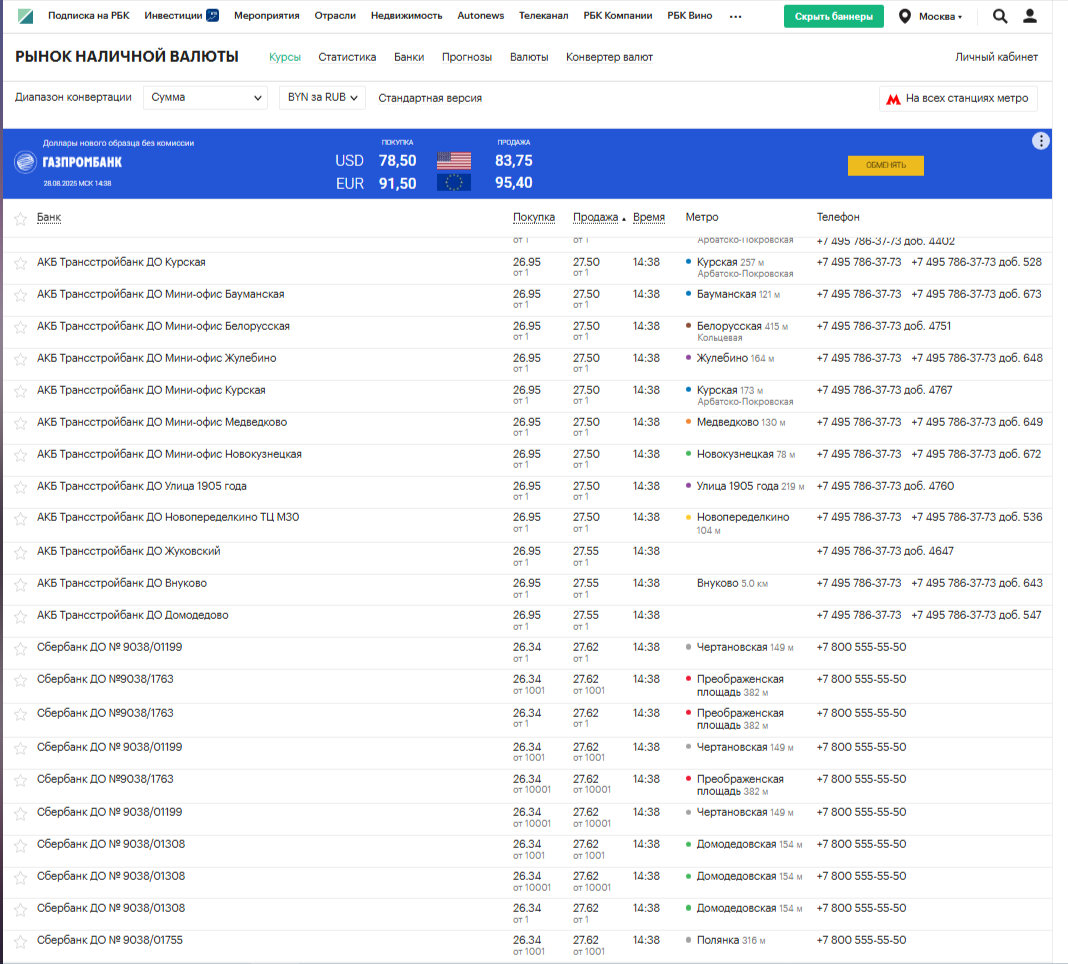Click the На всех станциях метро button
The image size is (1068, 964).
point(958,99)
